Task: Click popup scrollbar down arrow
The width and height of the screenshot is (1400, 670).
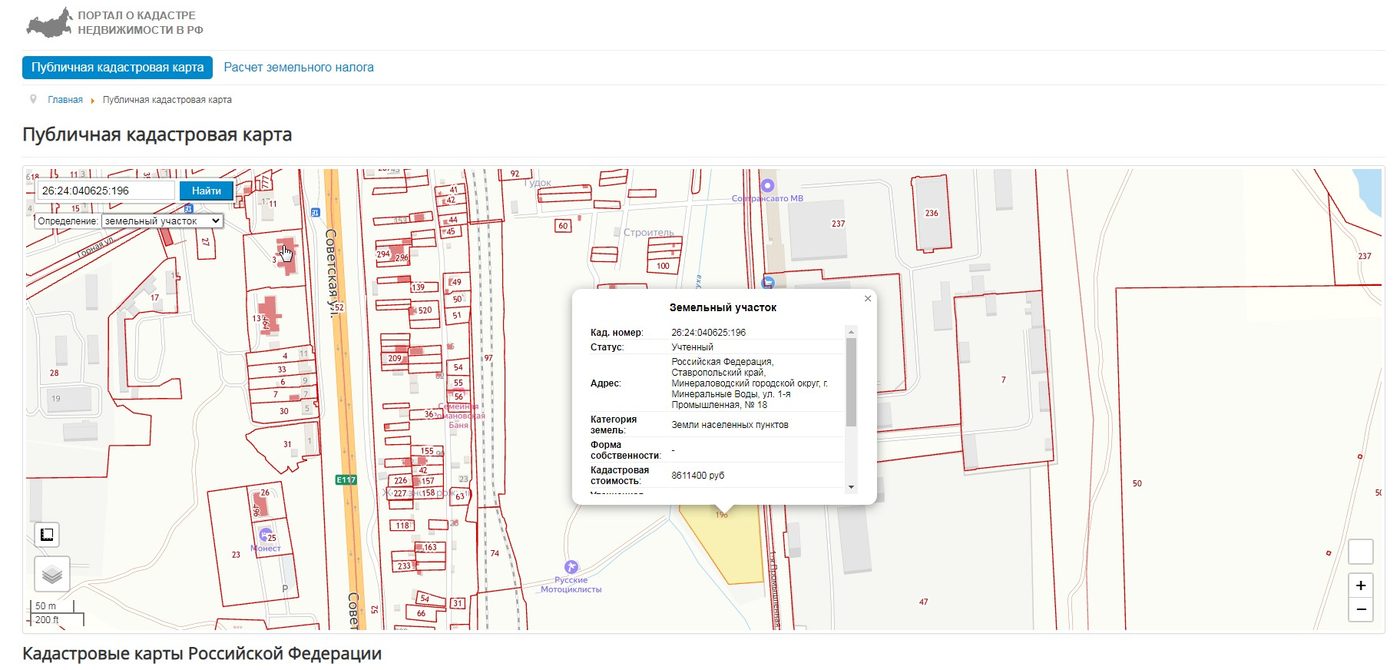Action: tap(851, 487)
